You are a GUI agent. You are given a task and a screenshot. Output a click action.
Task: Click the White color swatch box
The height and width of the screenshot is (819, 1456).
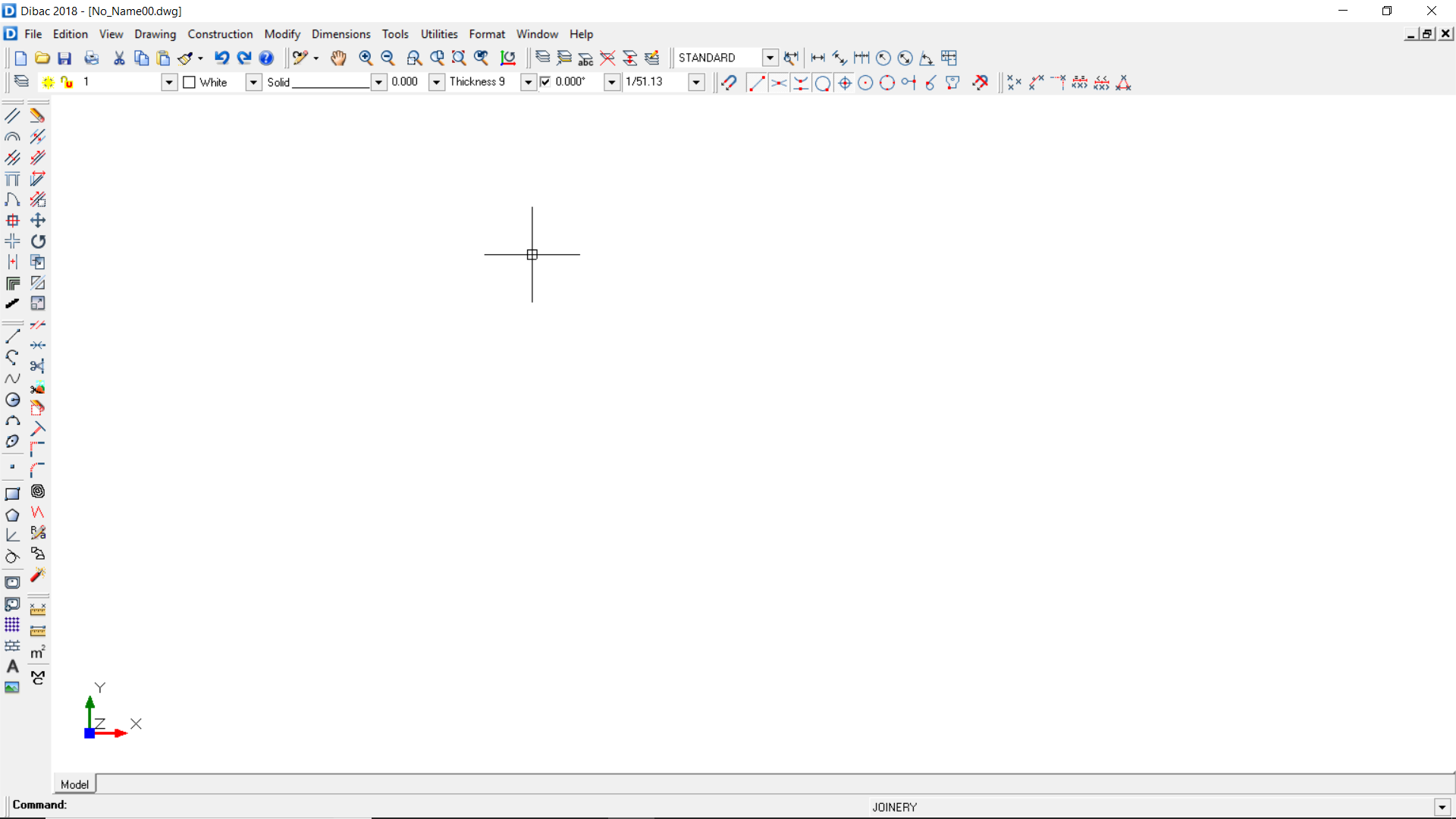190,82
